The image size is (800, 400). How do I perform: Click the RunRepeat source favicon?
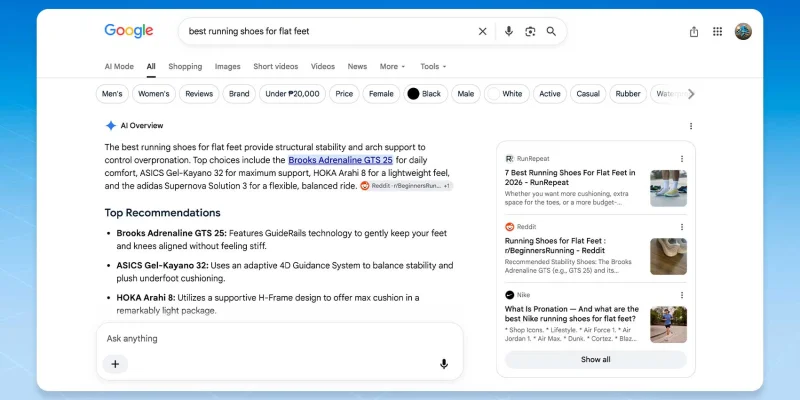[509, 159]
